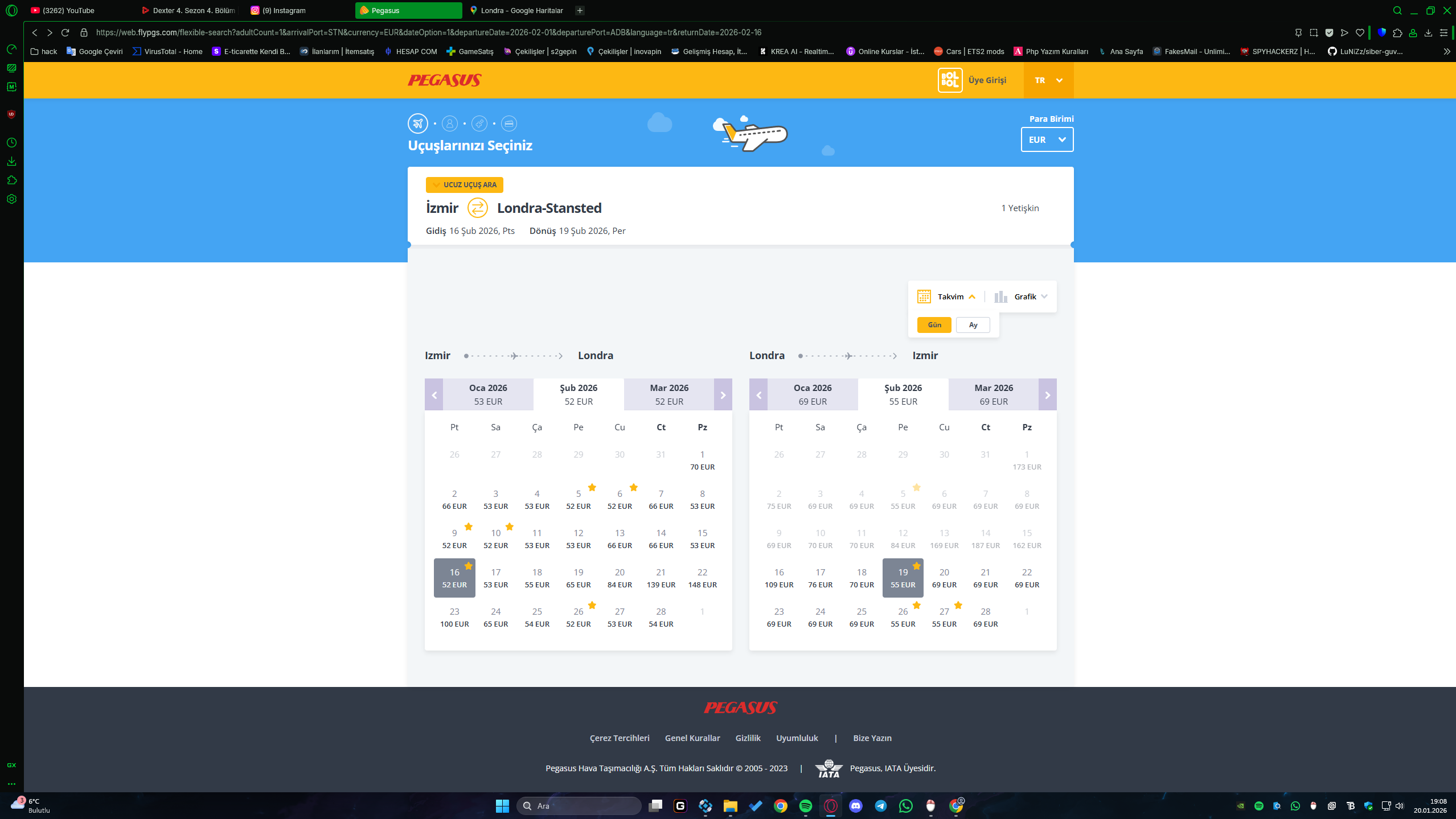Select return date 28 at 69 EUR
Viewport: 1456px width, 819px height.
986,617
